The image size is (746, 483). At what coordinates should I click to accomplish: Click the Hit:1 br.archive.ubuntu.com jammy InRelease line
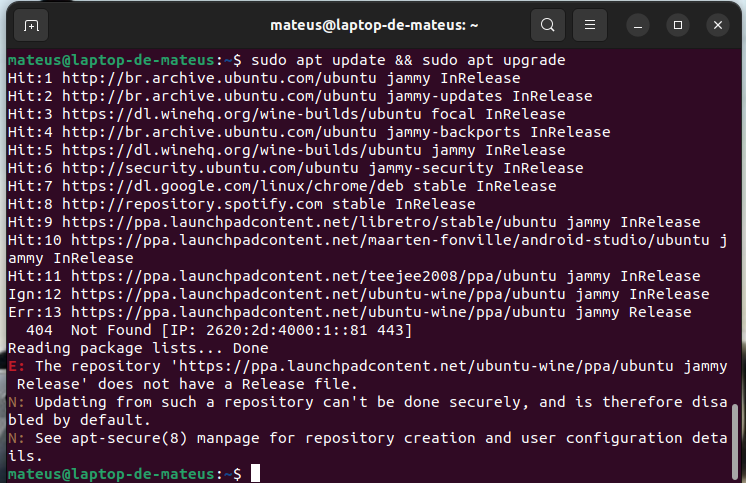point(264,79)
